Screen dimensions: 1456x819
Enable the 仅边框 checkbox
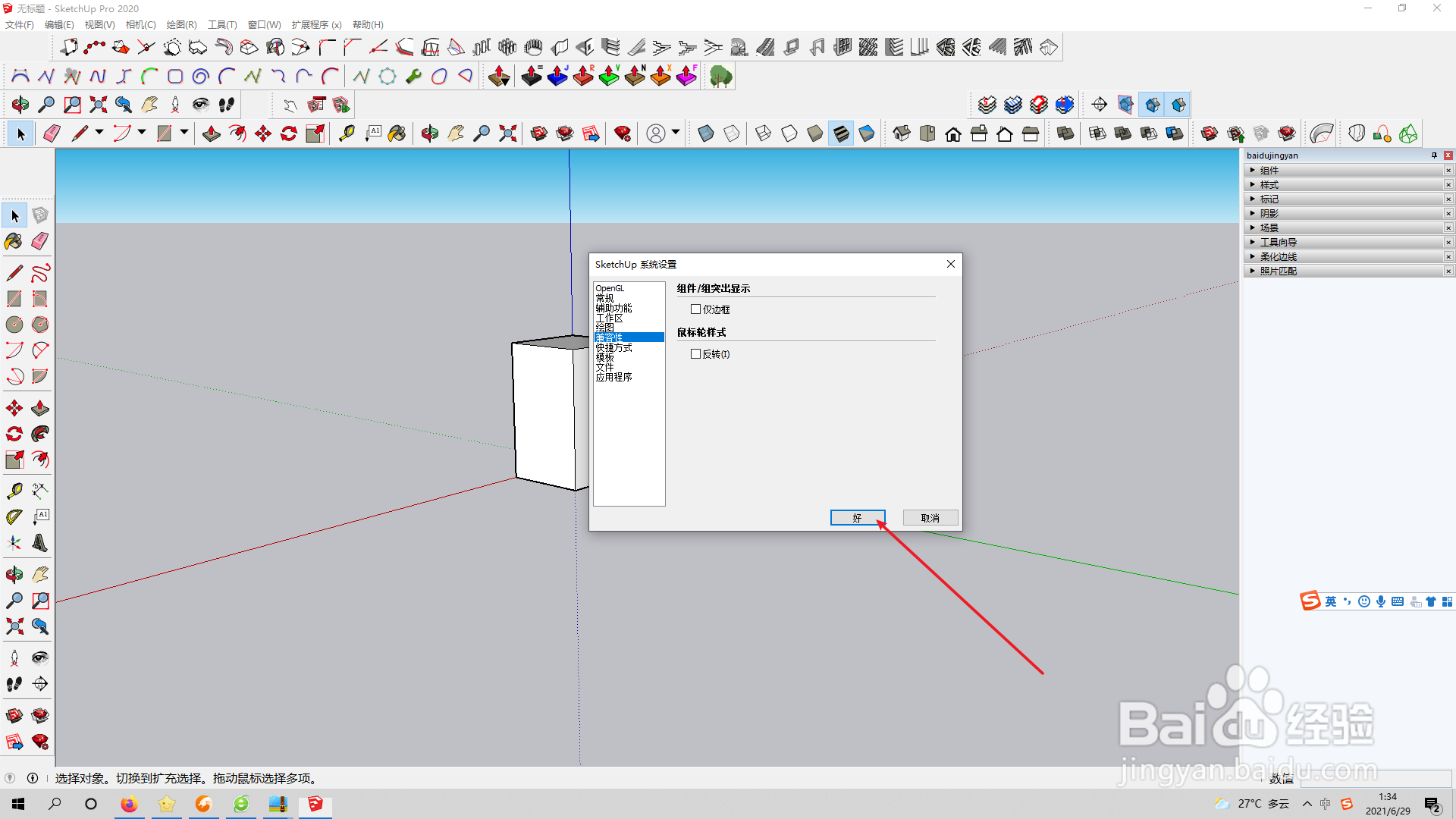pyautogui.click(x=695, y=309)
